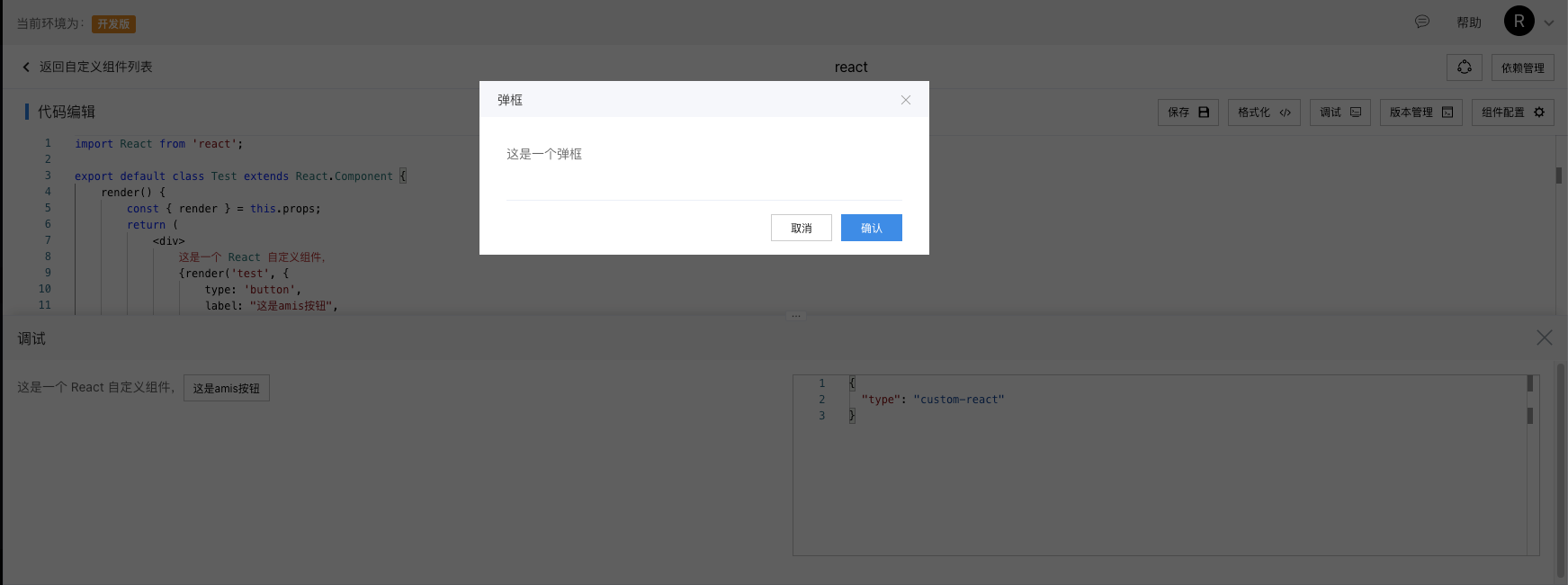Click the 格式化 code button

[1264, 112]
